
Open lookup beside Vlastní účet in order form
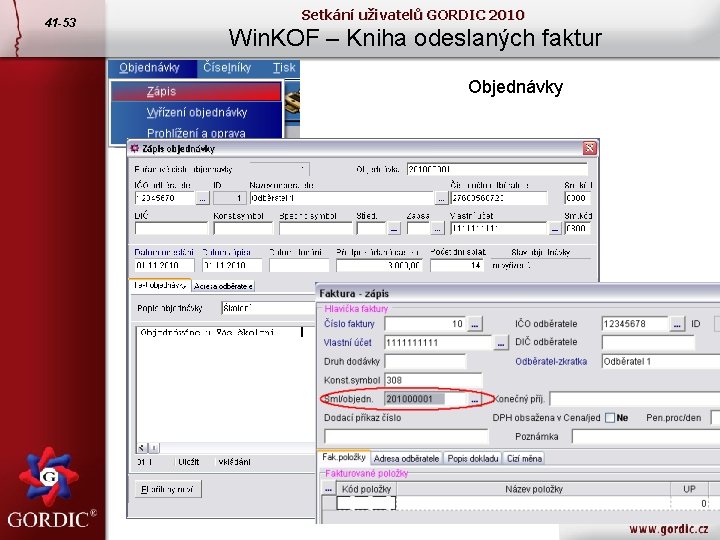(555, 228)
